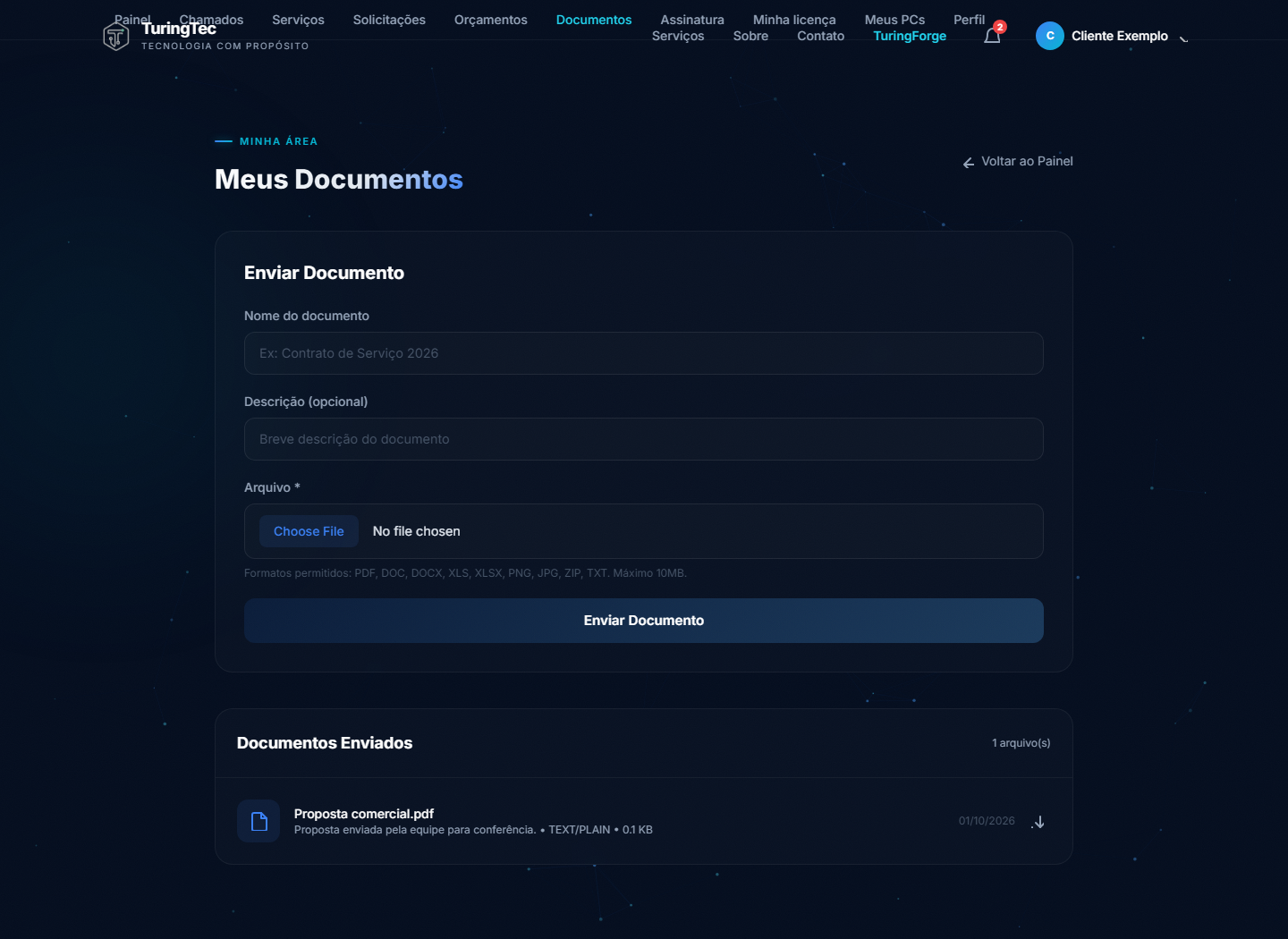This screenshot has width=1288, height=939.
Task: Open the Sobre nav link
Action: [750, 36]
